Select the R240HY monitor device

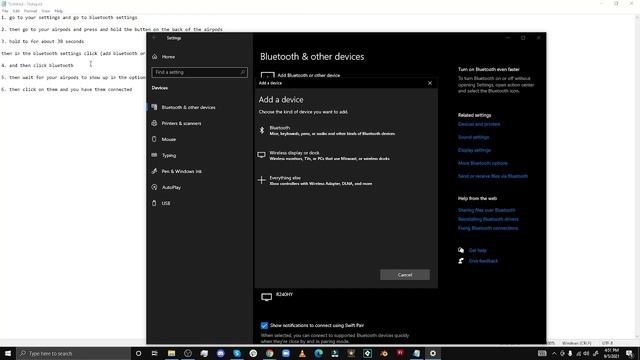point(278,296)
